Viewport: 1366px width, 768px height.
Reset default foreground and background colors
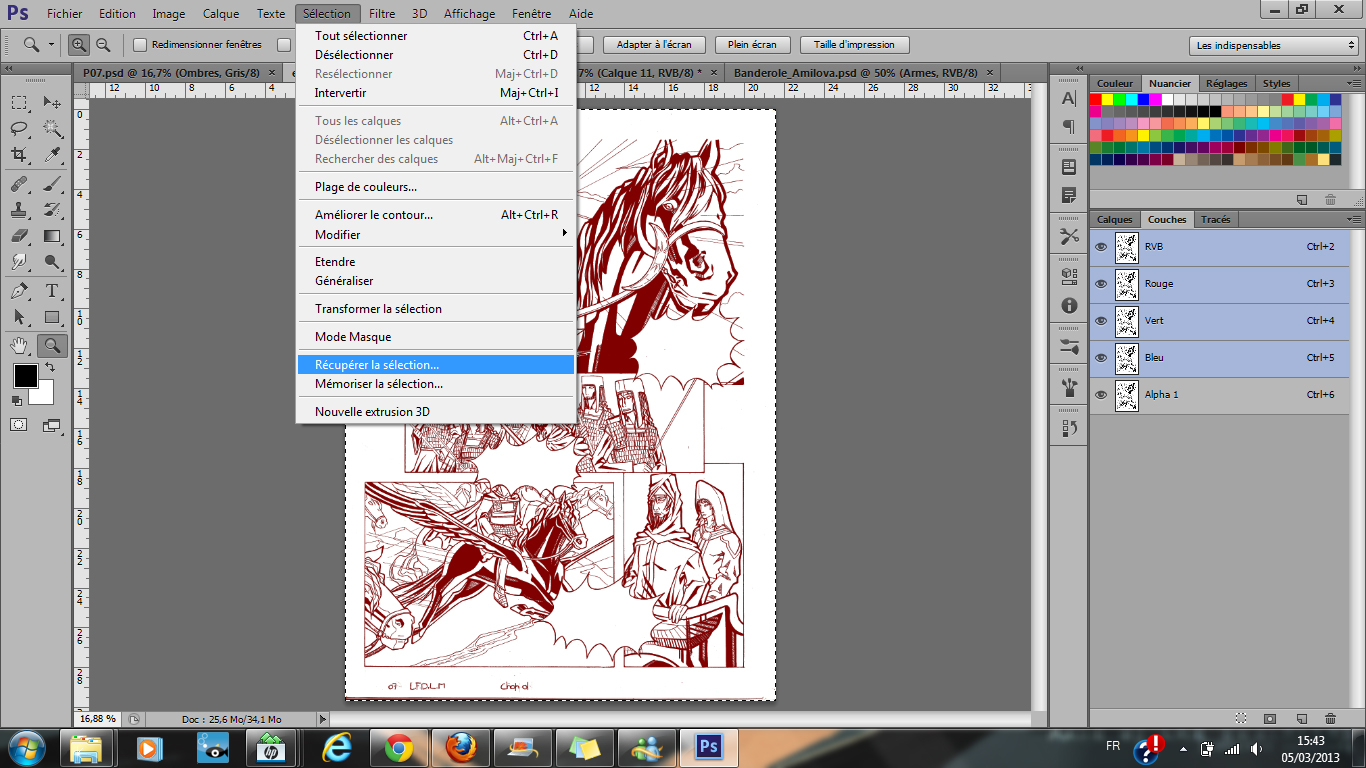coord(16,400)
